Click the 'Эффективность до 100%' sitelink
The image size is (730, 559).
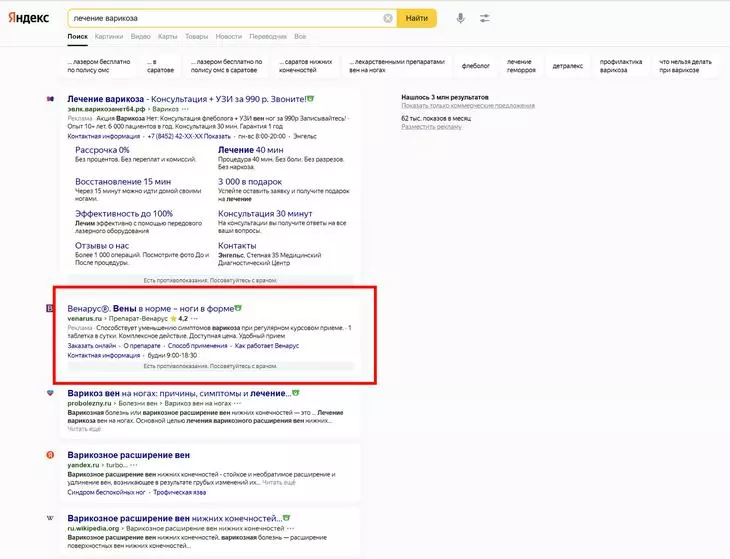point(124,214)
